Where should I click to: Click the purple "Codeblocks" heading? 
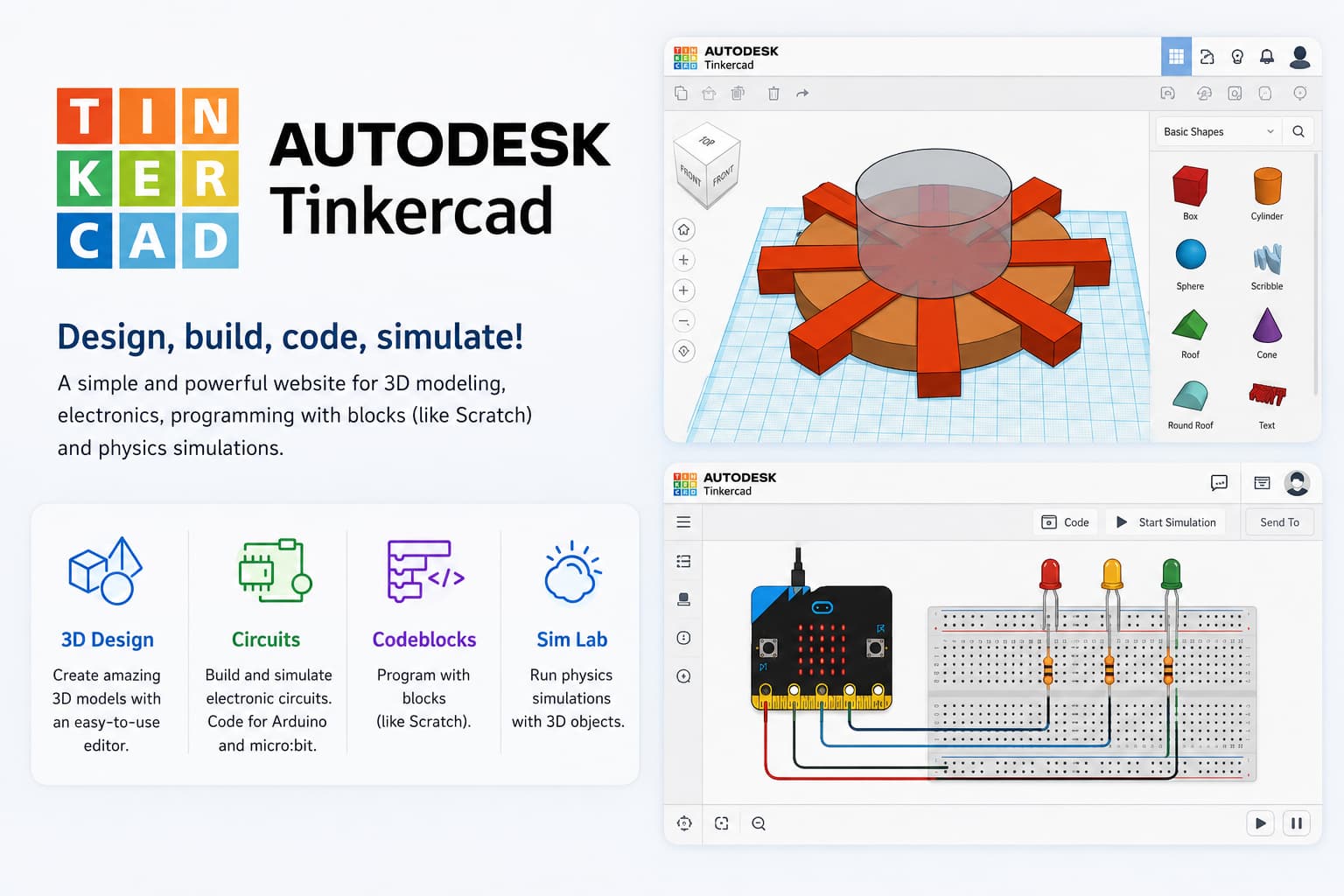(x=424, y=640)
